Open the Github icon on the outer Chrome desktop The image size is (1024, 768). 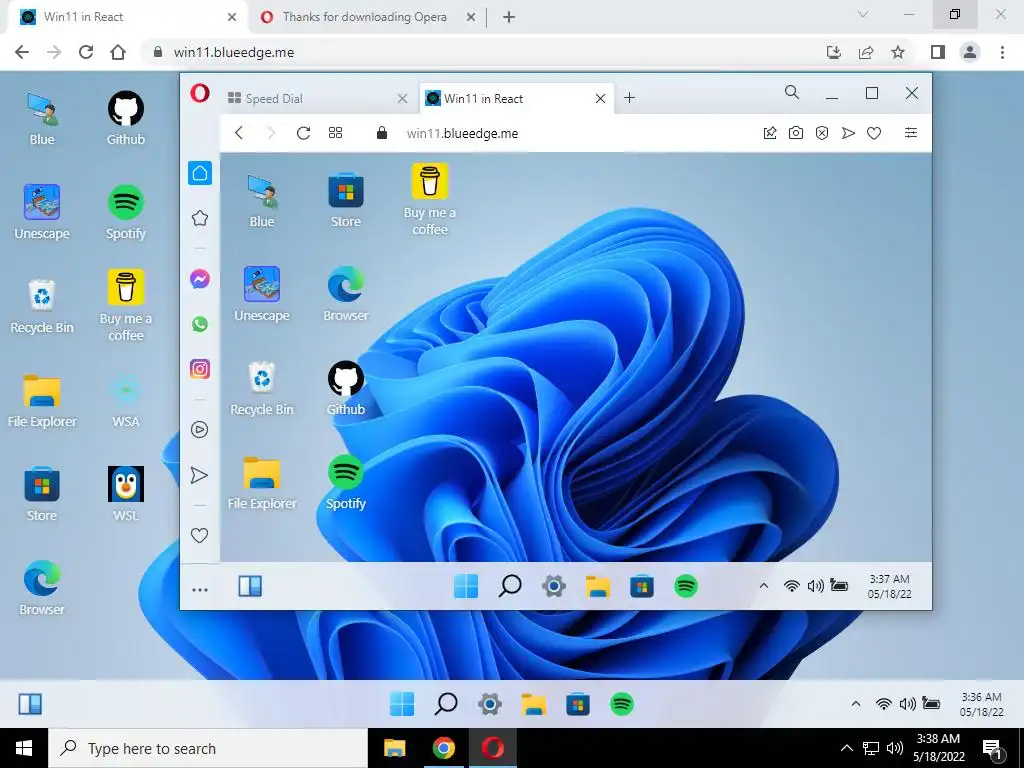pyautogui.click(x=125, y=118)
